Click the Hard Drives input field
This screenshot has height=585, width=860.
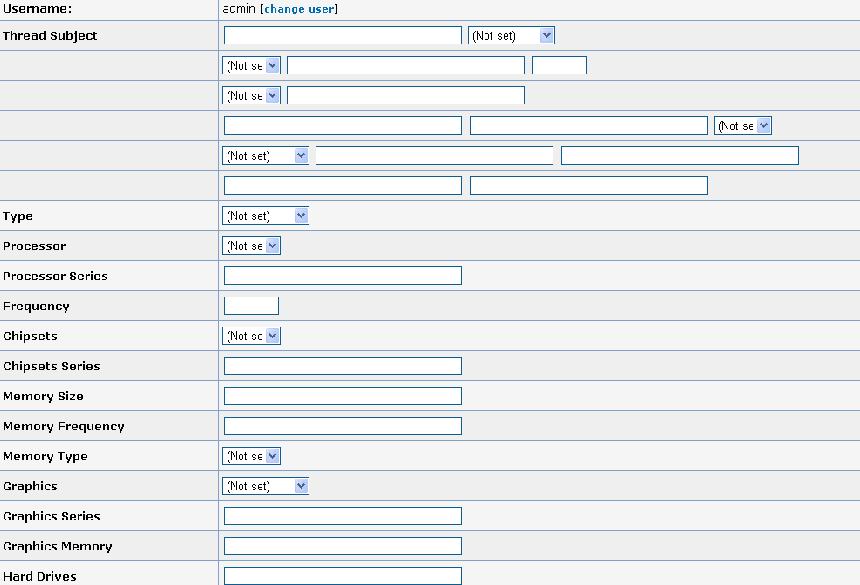(x=342, y=576)
